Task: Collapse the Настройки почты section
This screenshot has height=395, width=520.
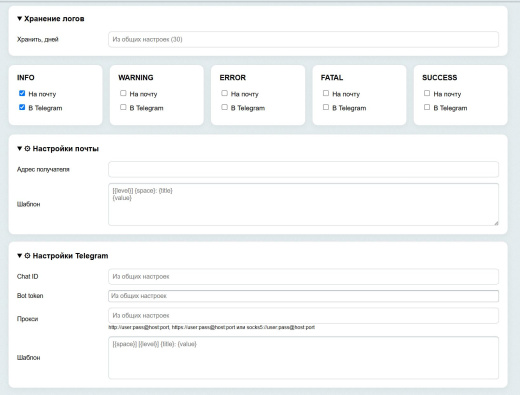Action: tap(58, 149)
